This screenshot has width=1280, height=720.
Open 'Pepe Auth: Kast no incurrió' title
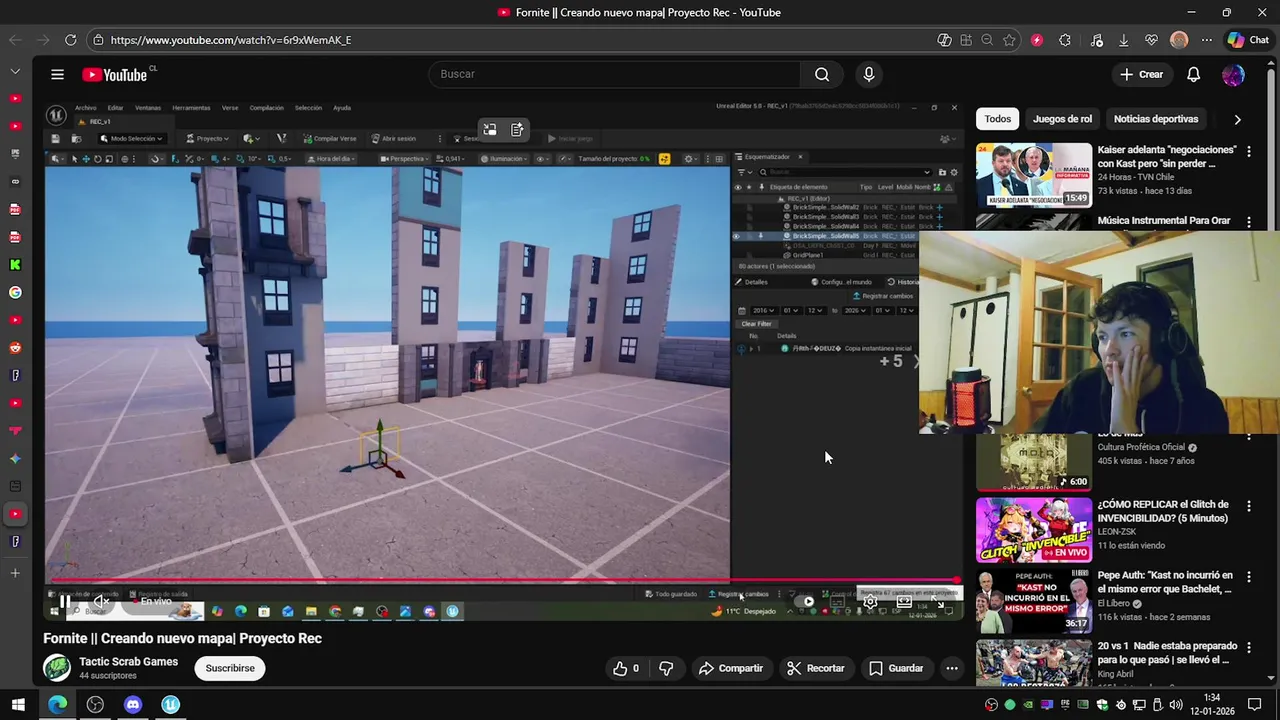tap(1165, 582)
